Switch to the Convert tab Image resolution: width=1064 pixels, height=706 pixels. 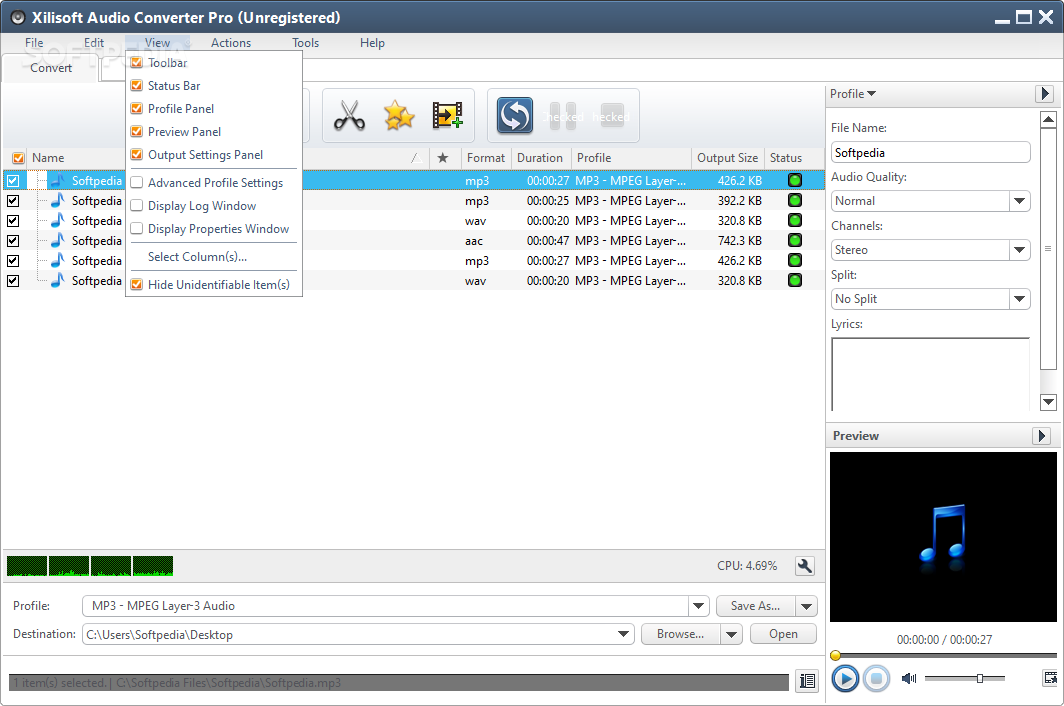click(51, 68)
